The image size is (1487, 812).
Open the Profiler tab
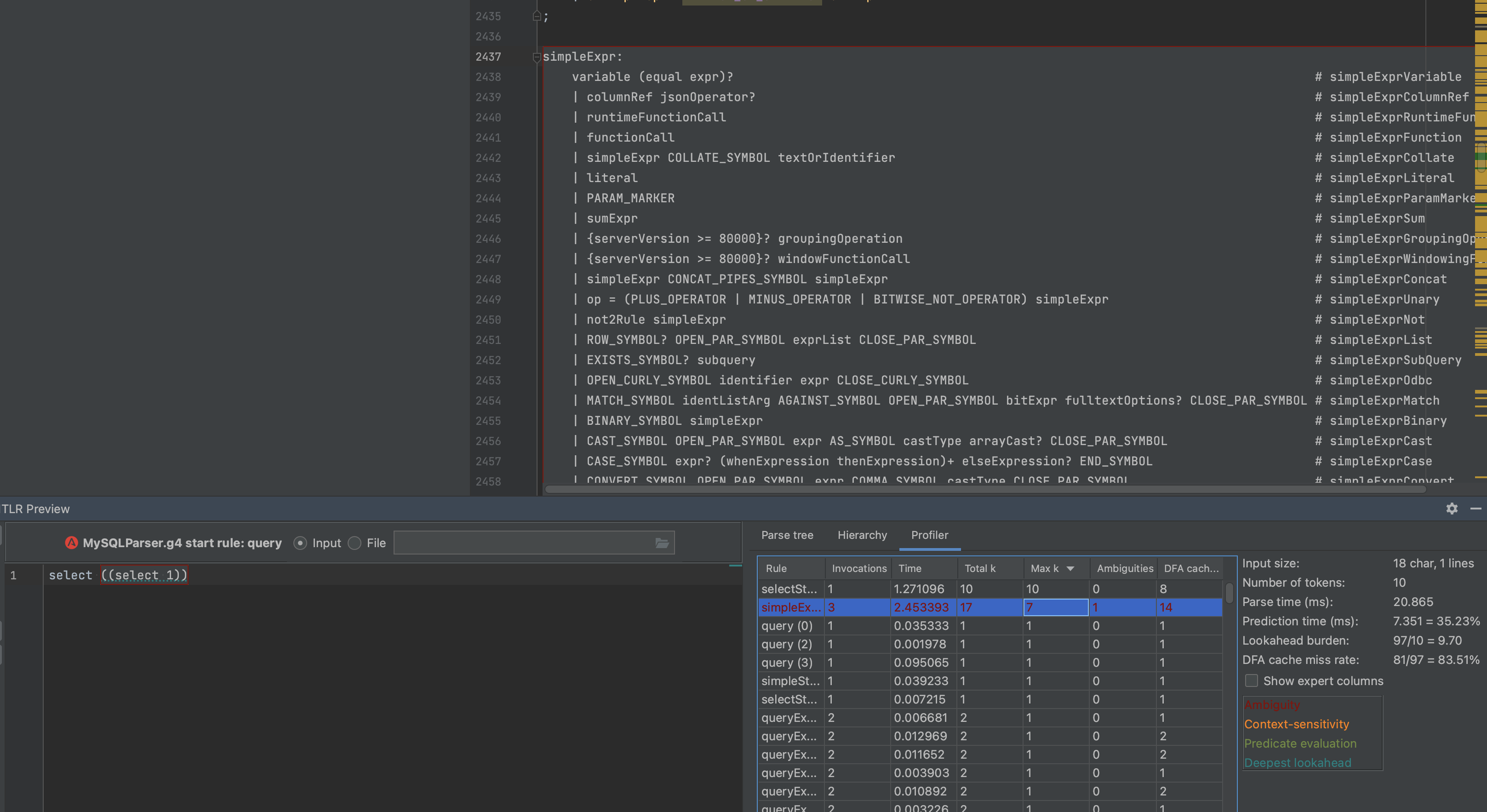(929, 535)
